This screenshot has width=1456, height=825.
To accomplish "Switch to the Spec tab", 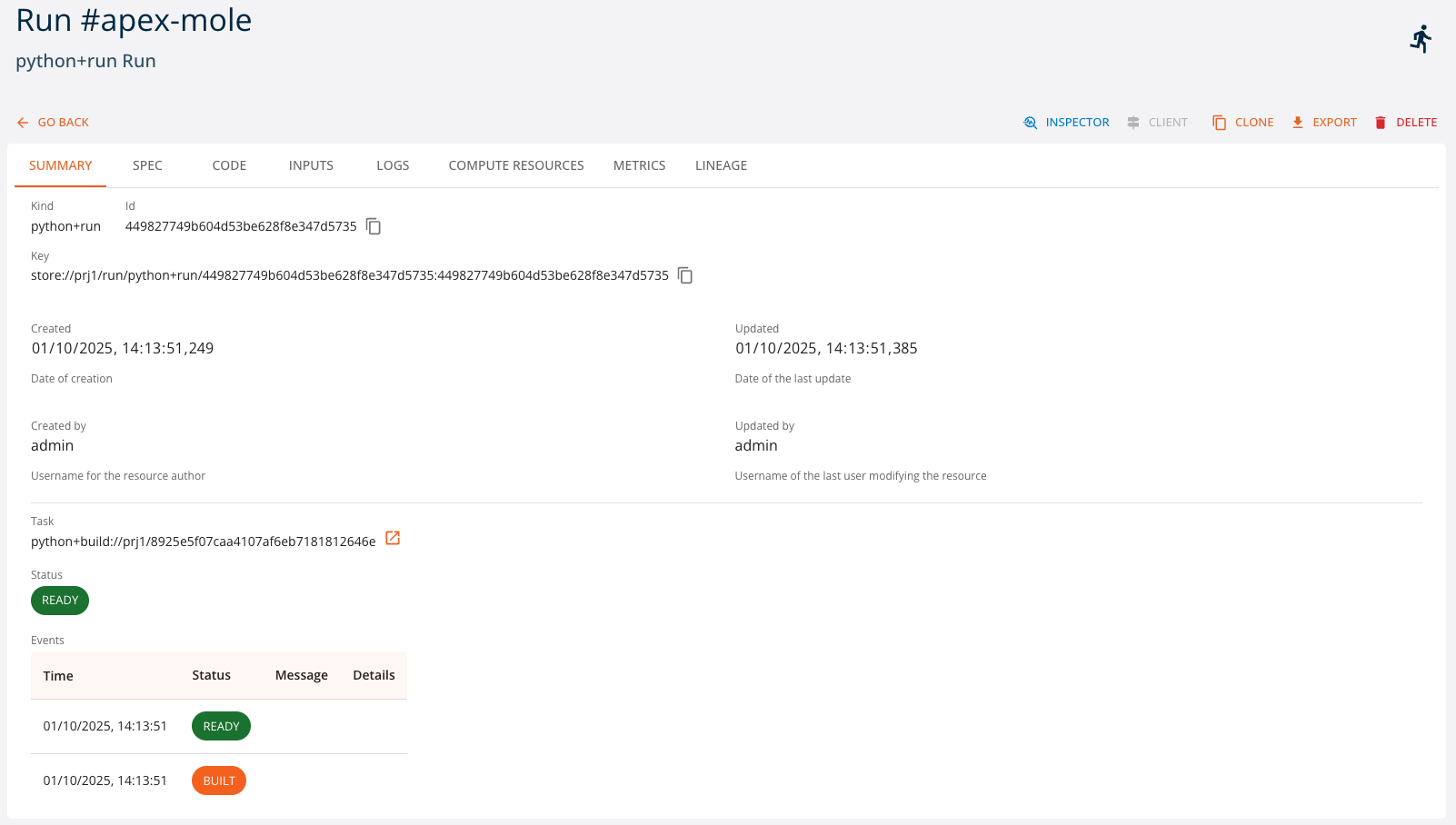I will pos(147,165).
